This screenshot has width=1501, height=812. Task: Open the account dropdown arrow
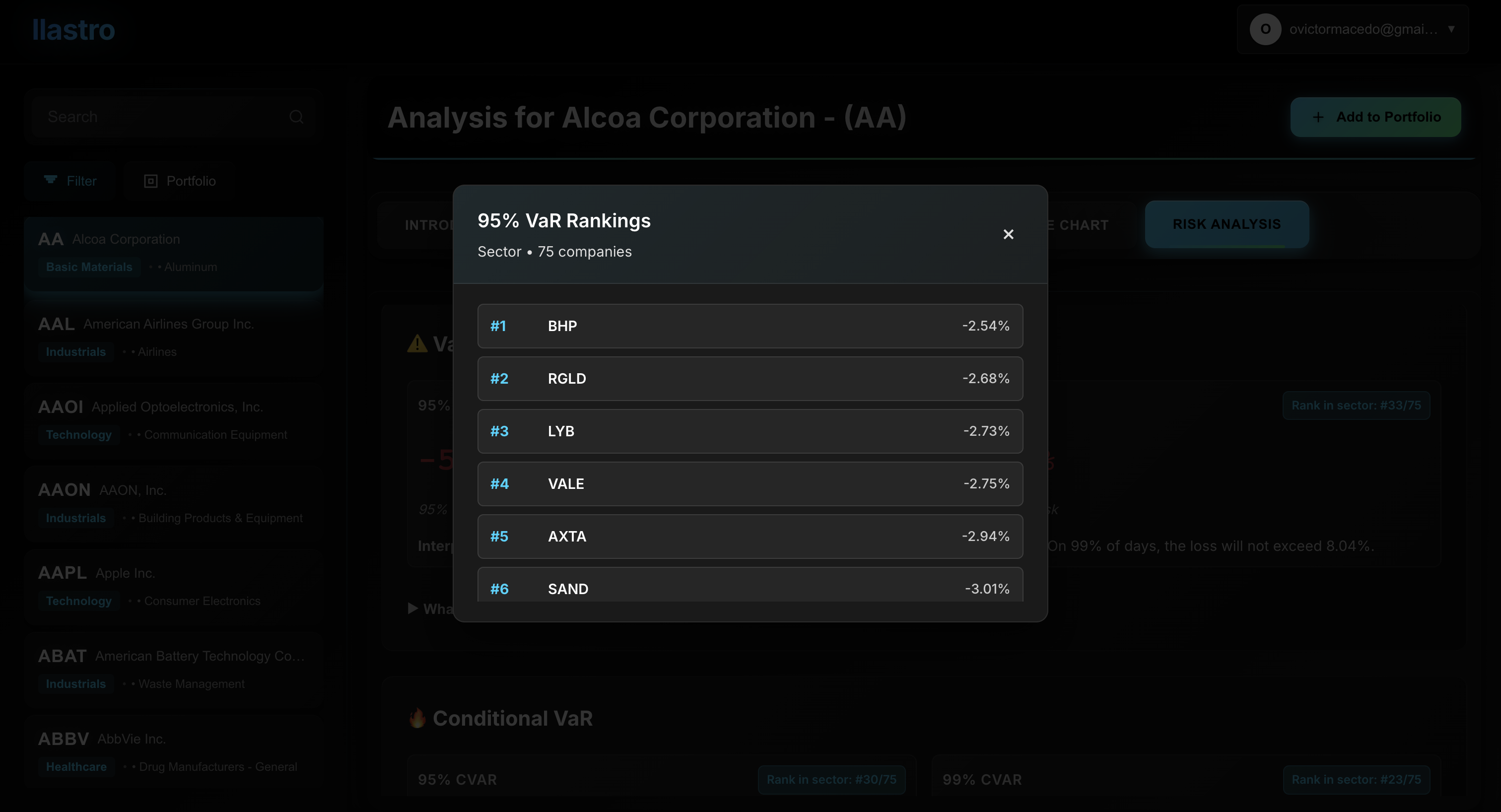1451,29
